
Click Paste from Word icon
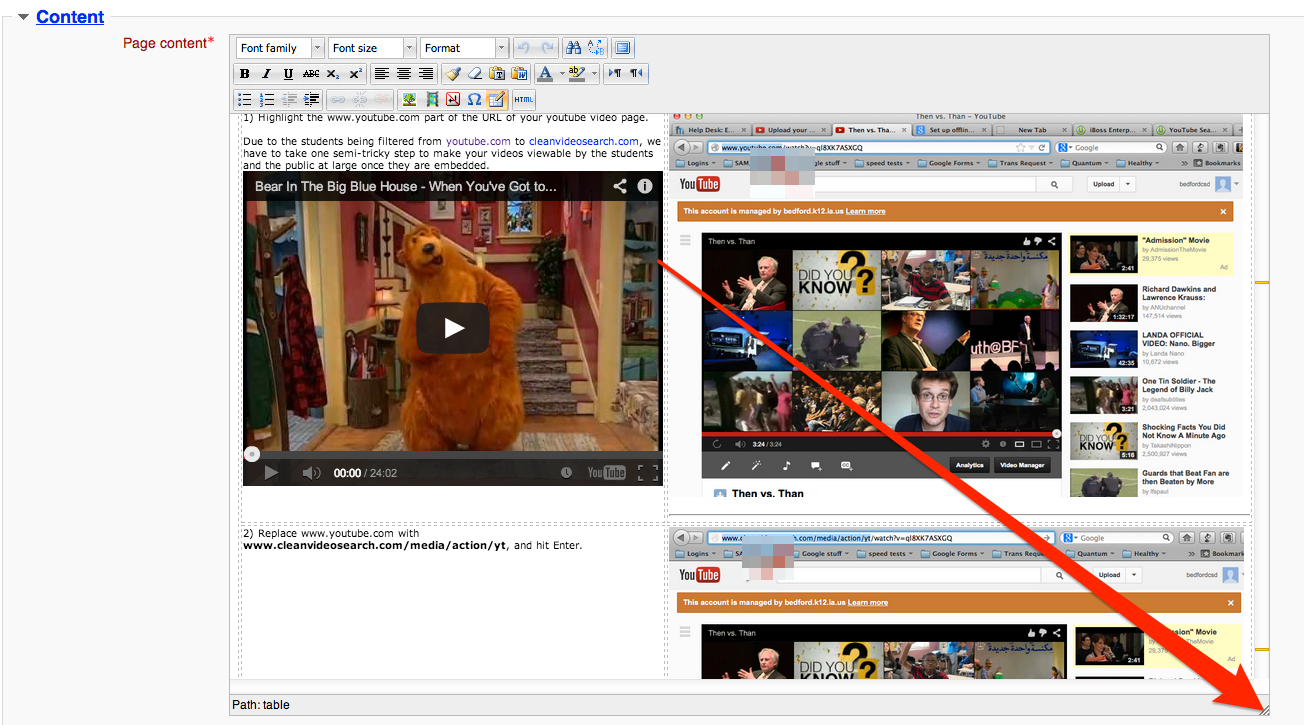(x=519, y=74)
